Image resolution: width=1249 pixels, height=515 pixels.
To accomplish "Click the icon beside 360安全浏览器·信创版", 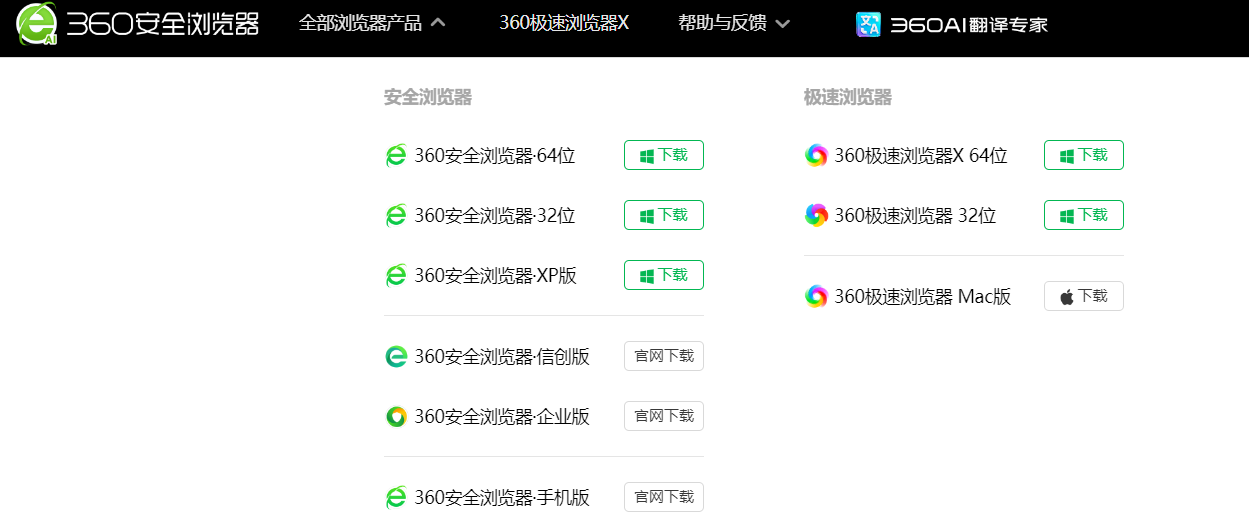I will click(396, 357).
